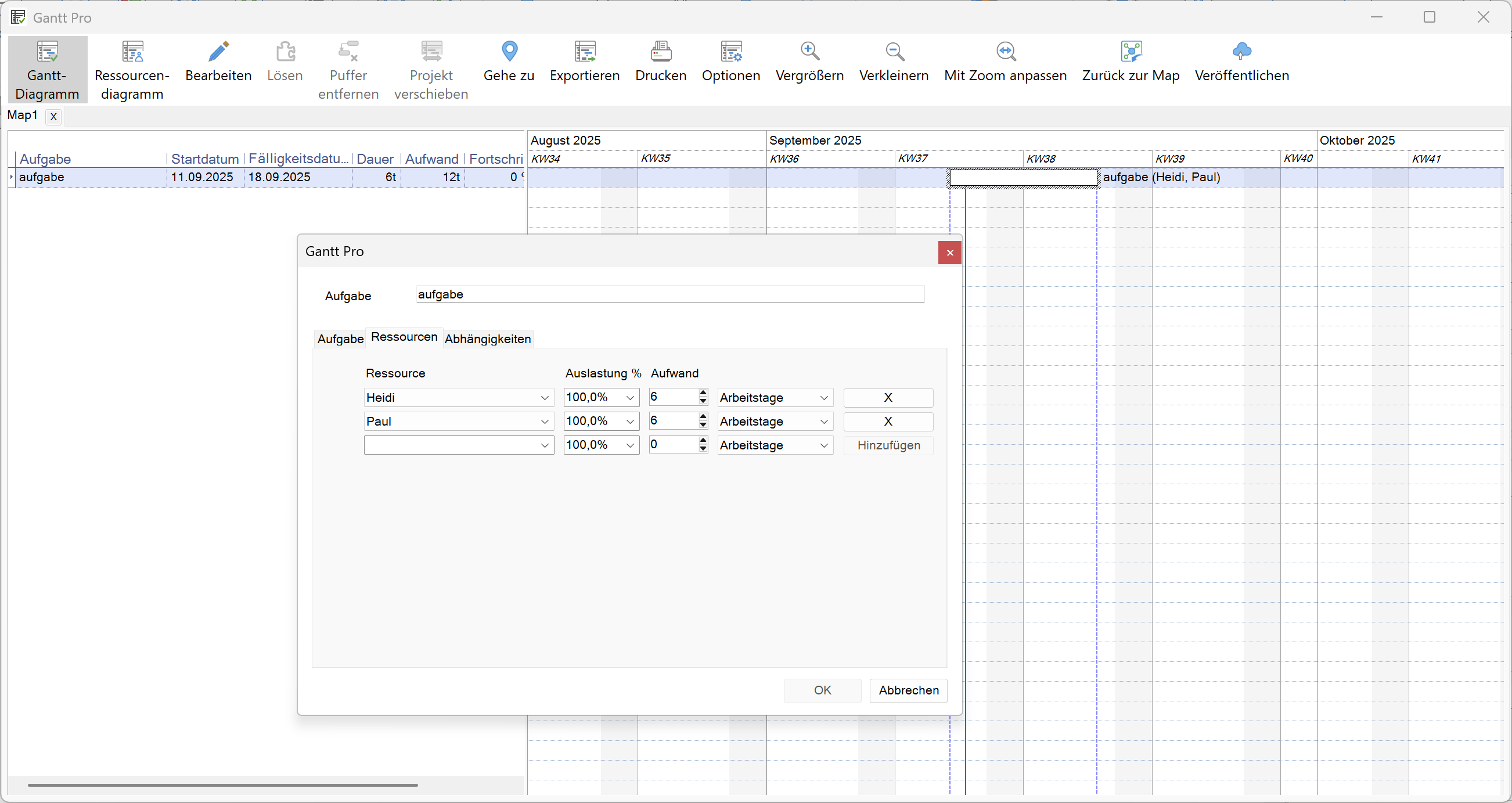
Task: Open Auslastung dropdown in Heidi row
Action: (631, 398)
